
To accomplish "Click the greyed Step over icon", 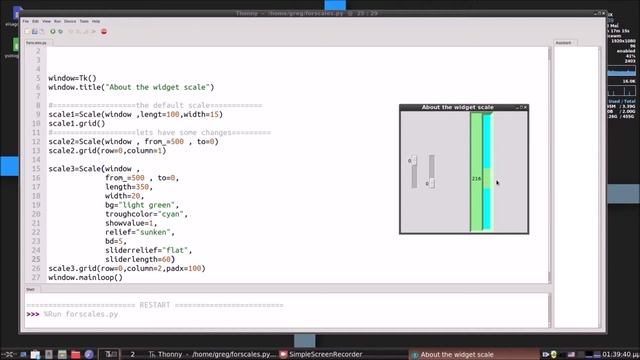I will pyautogui.click(x=71, y=31).
